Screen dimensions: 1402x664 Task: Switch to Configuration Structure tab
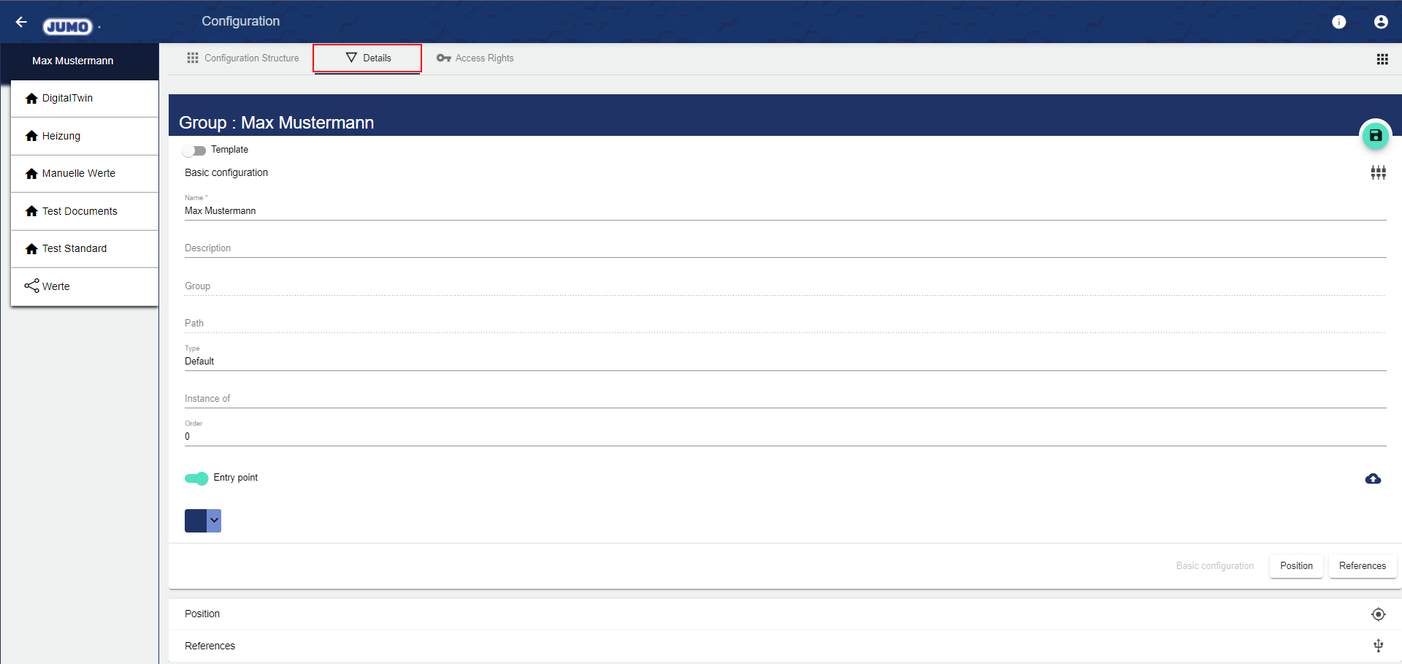point(243,58)
